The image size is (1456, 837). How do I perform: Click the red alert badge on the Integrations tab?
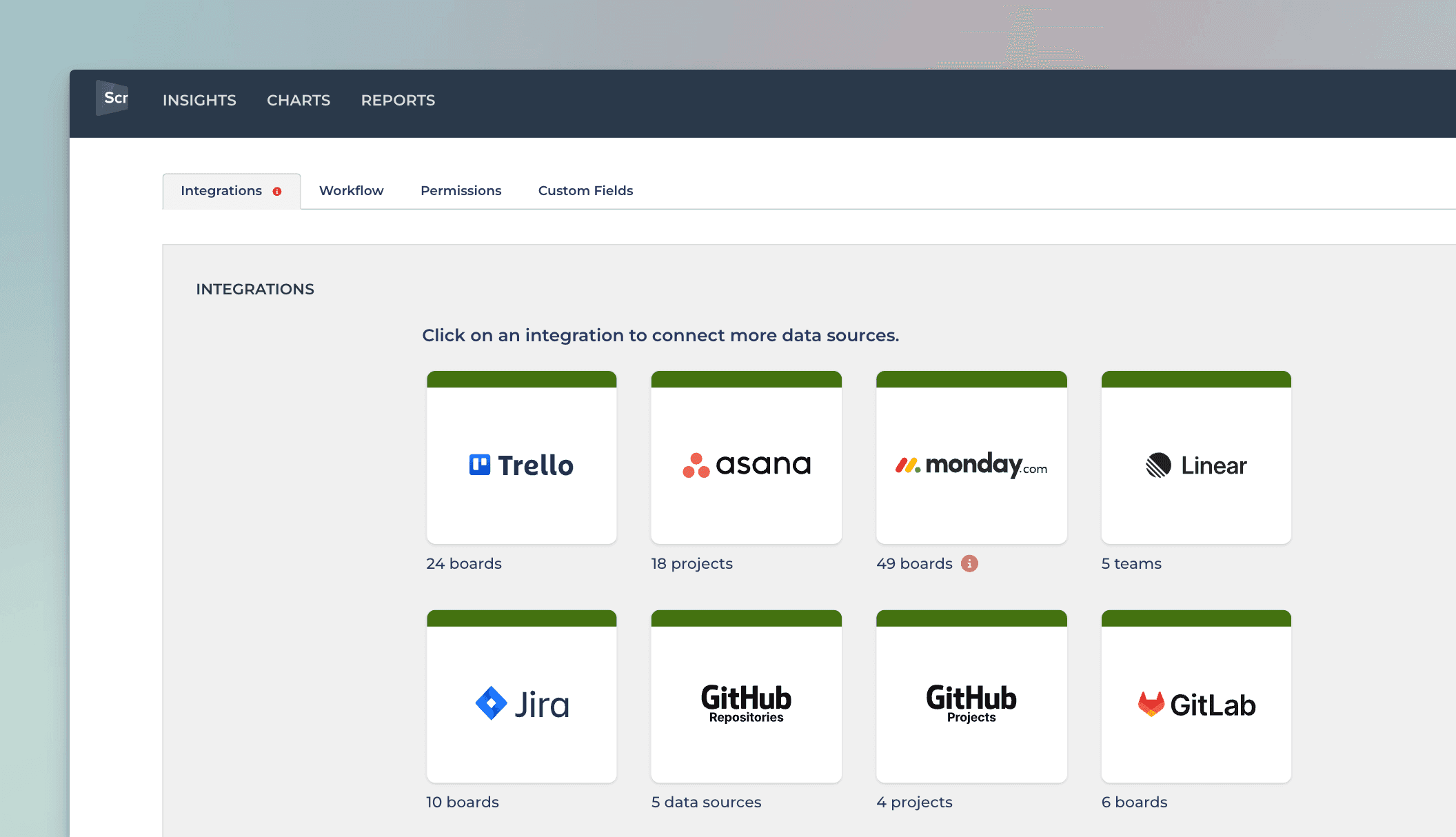coord(277,192)
